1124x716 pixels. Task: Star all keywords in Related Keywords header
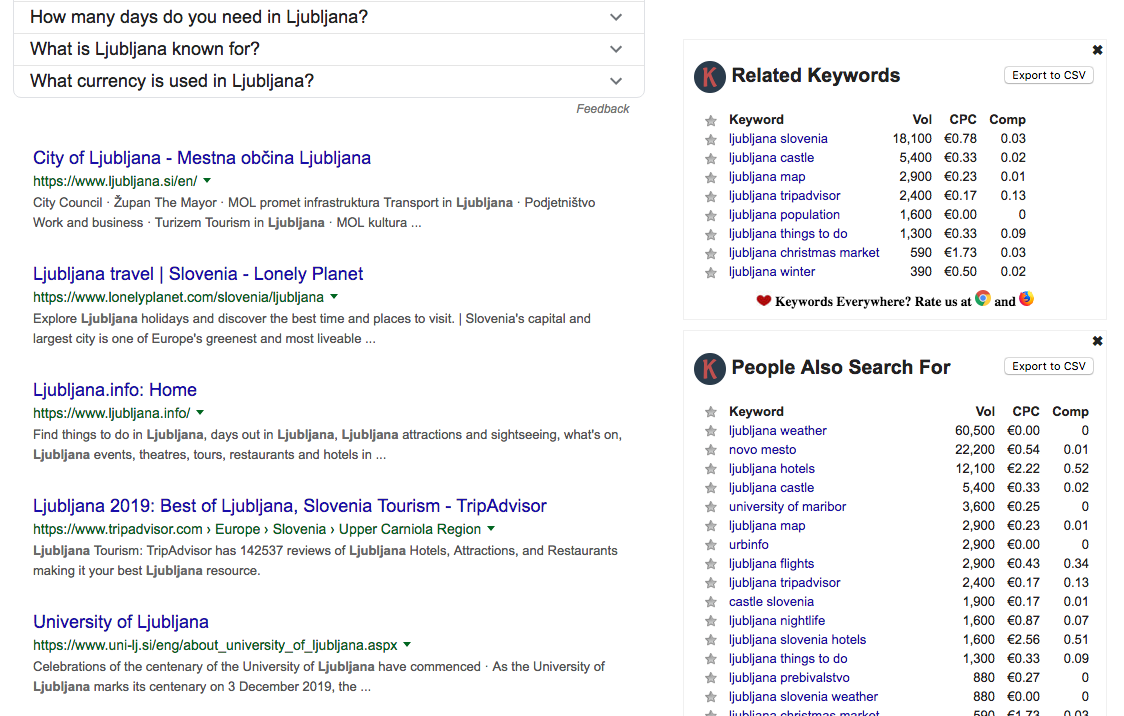(710, 120)
